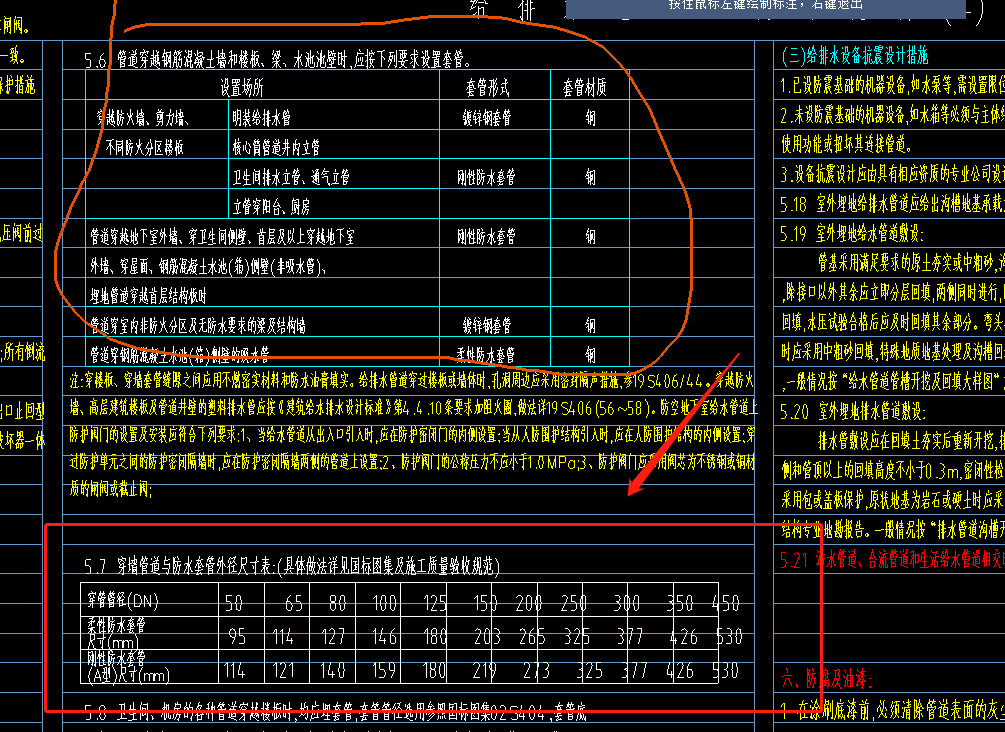
Task: Click the yellow note starting '注:穿楼板、穿墙套管缝隙'
Action: [411, 381]
